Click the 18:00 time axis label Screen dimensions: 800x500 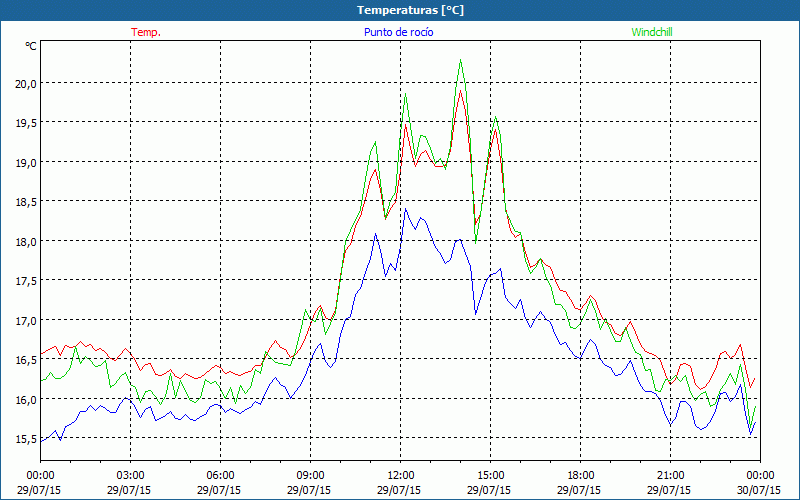tap(581, 476)
